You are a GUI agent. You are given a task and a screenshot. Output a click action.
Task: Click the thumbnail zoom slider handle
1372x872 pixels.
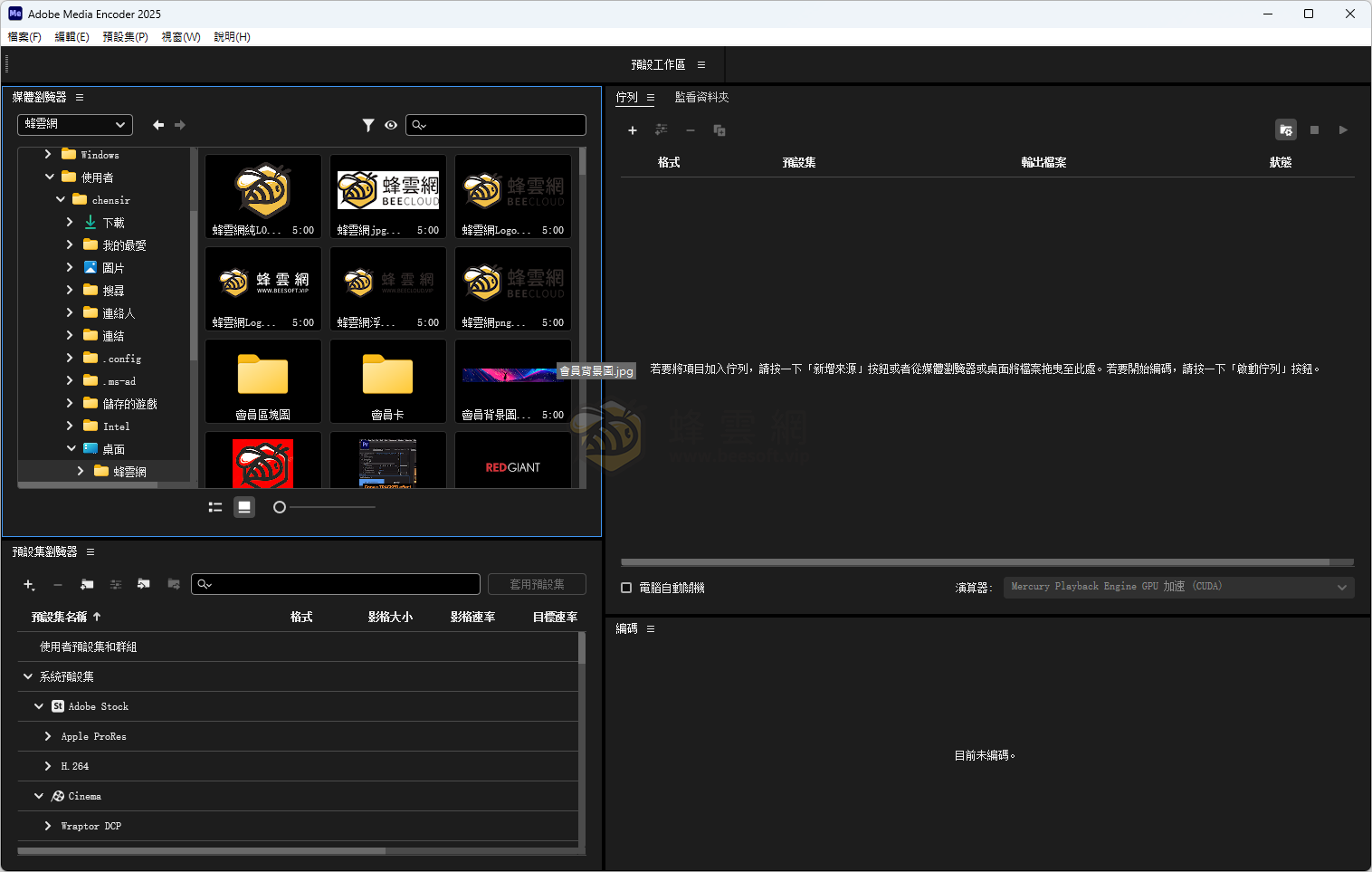(x=280, y=507)
